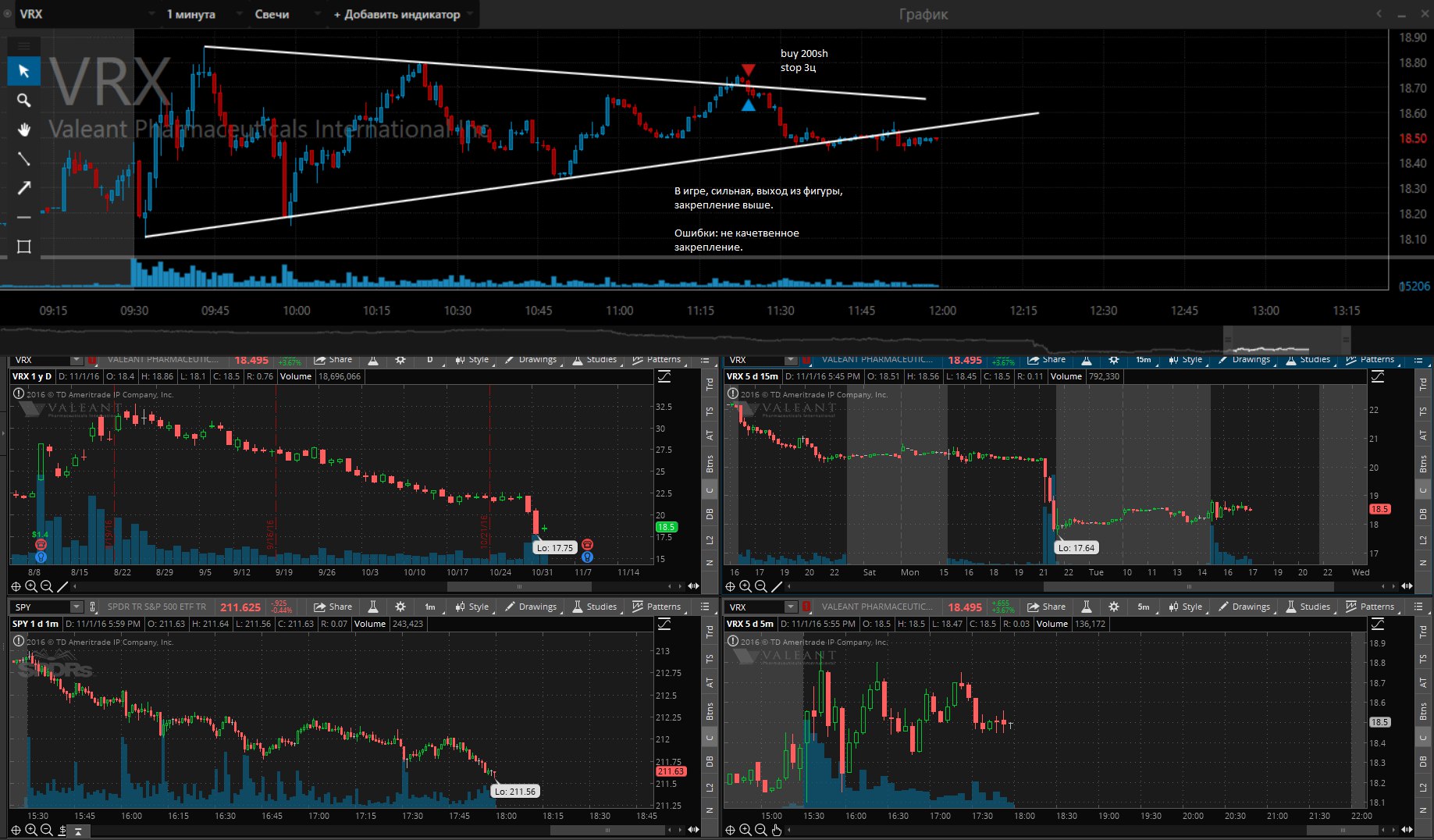The height and width of the screenshot is (840, 1434).
Task: Click Share in VRX 15m chart toolbar
Action: point(1047,360)
